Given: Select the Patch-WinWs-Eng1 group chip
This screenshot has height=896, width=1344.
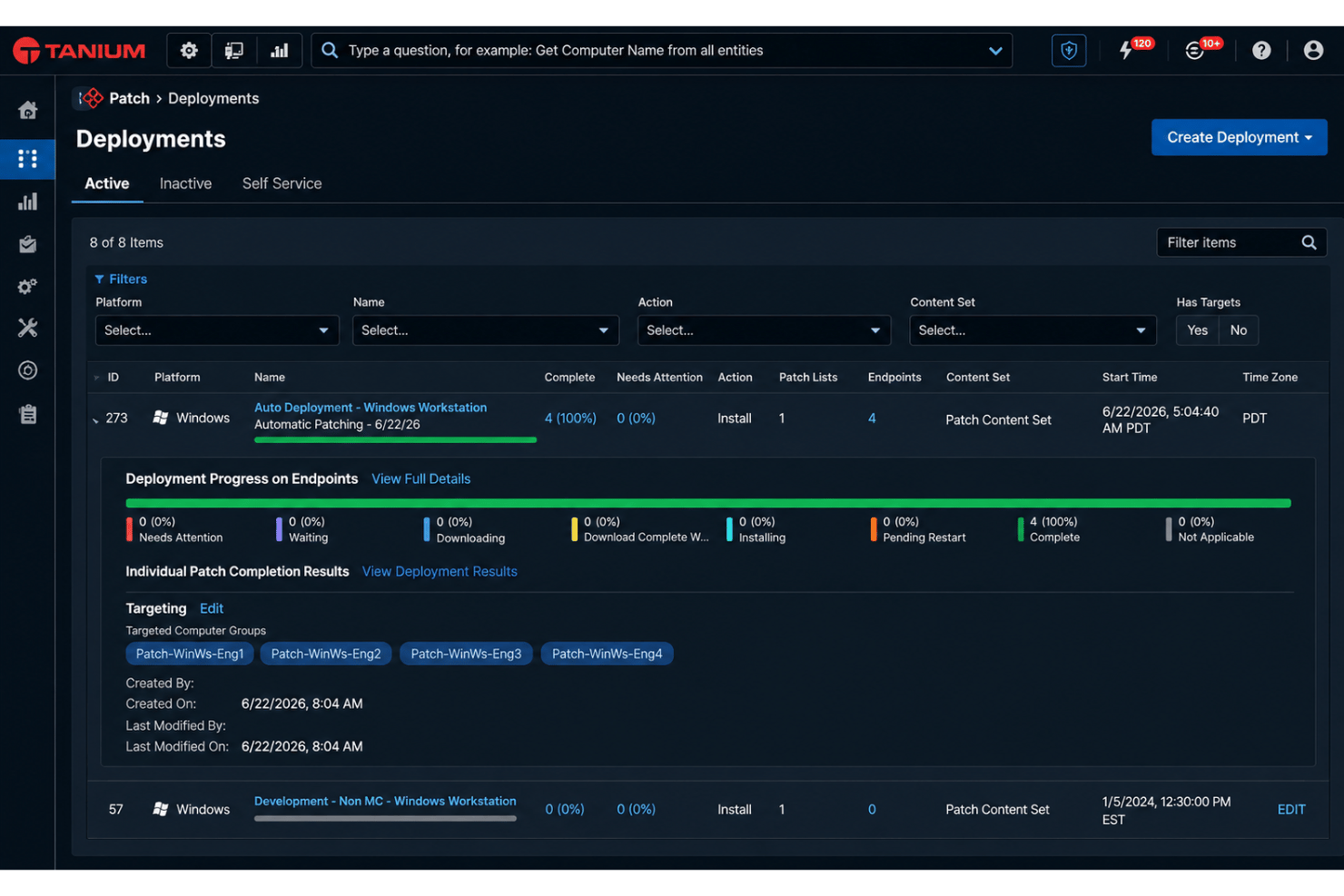Looking at the screenshot, I should (190, 654).
